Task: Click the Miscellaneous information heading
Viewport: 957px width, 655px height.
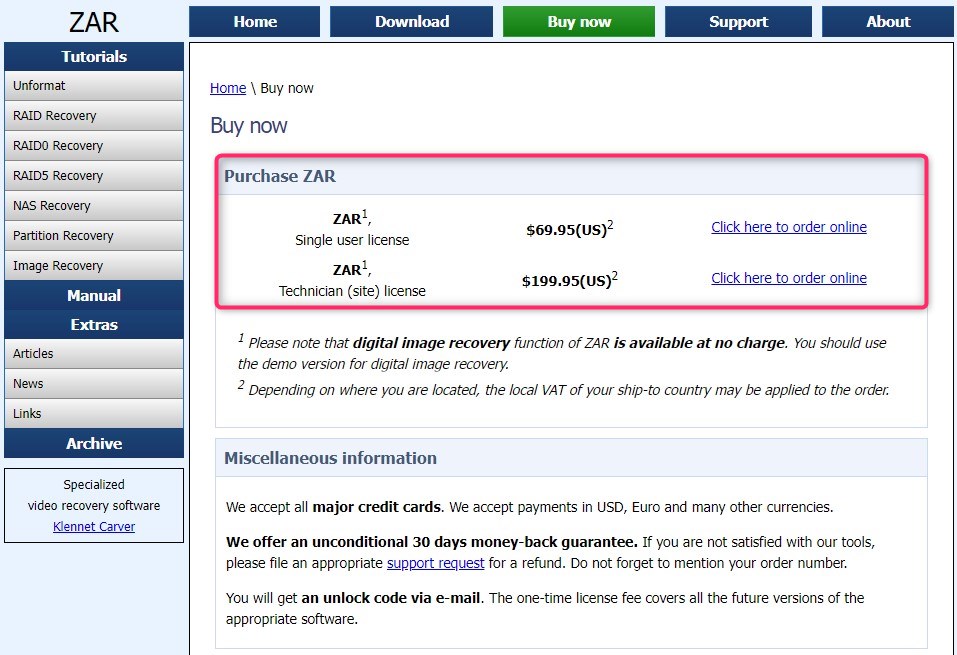Action: [x=330, y=458]
